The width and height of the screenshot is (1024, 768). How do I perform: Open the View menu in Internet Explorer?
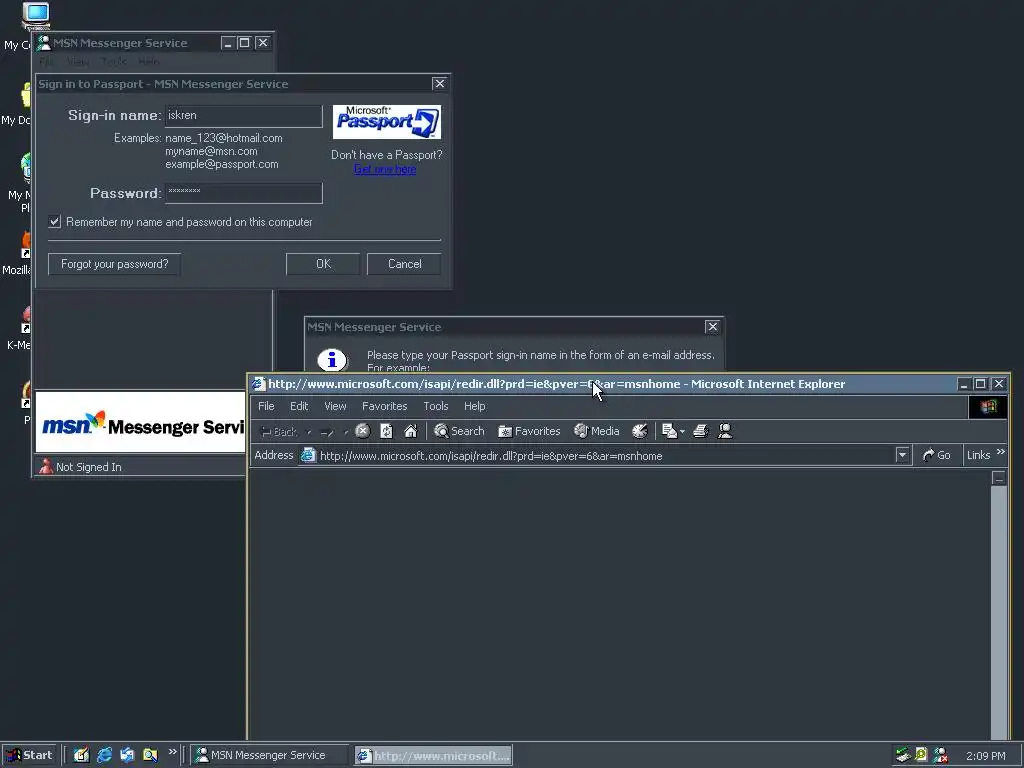tap(335, 406)
